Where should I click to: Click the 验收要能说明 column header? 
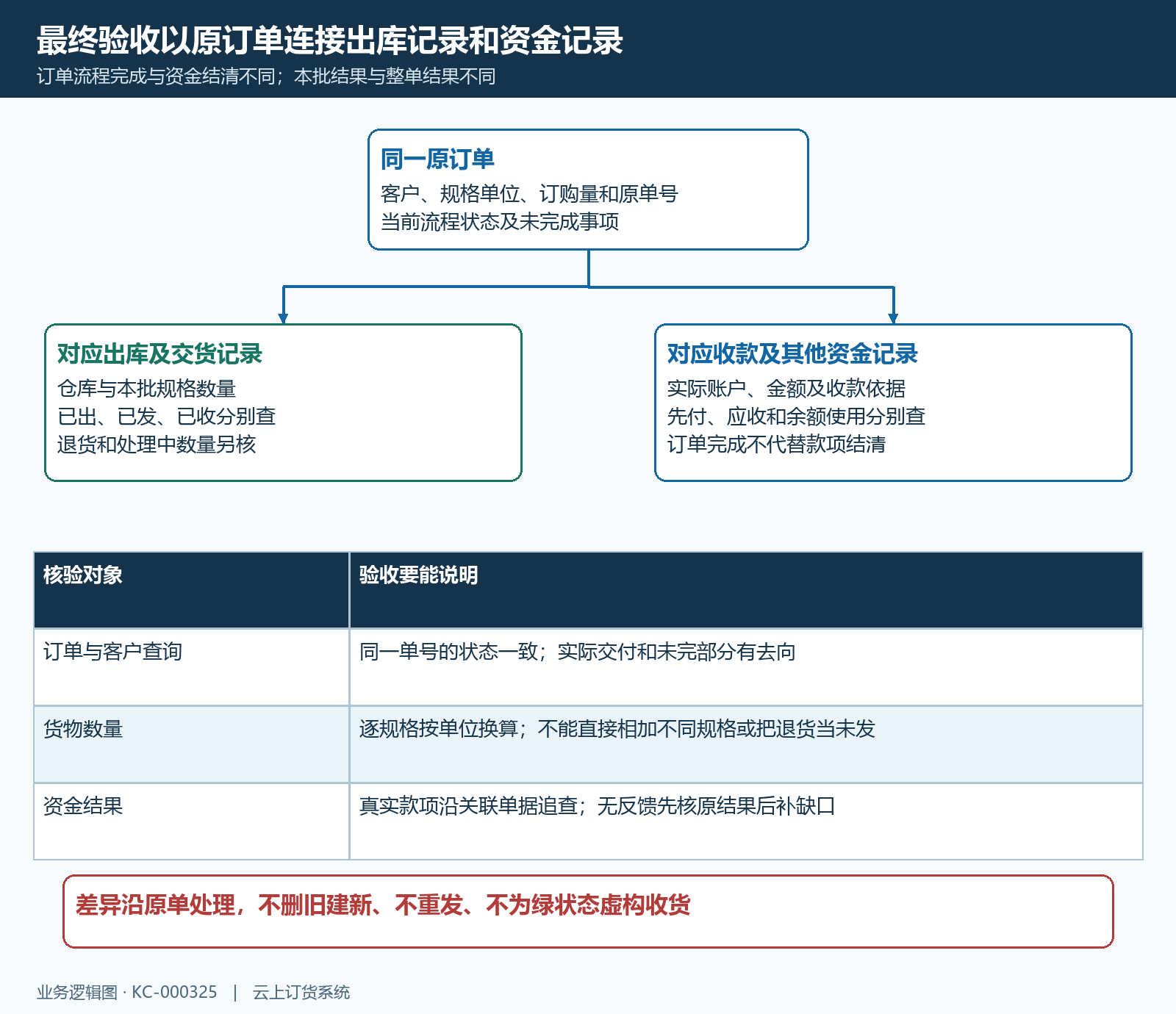(x=746, y=590)
